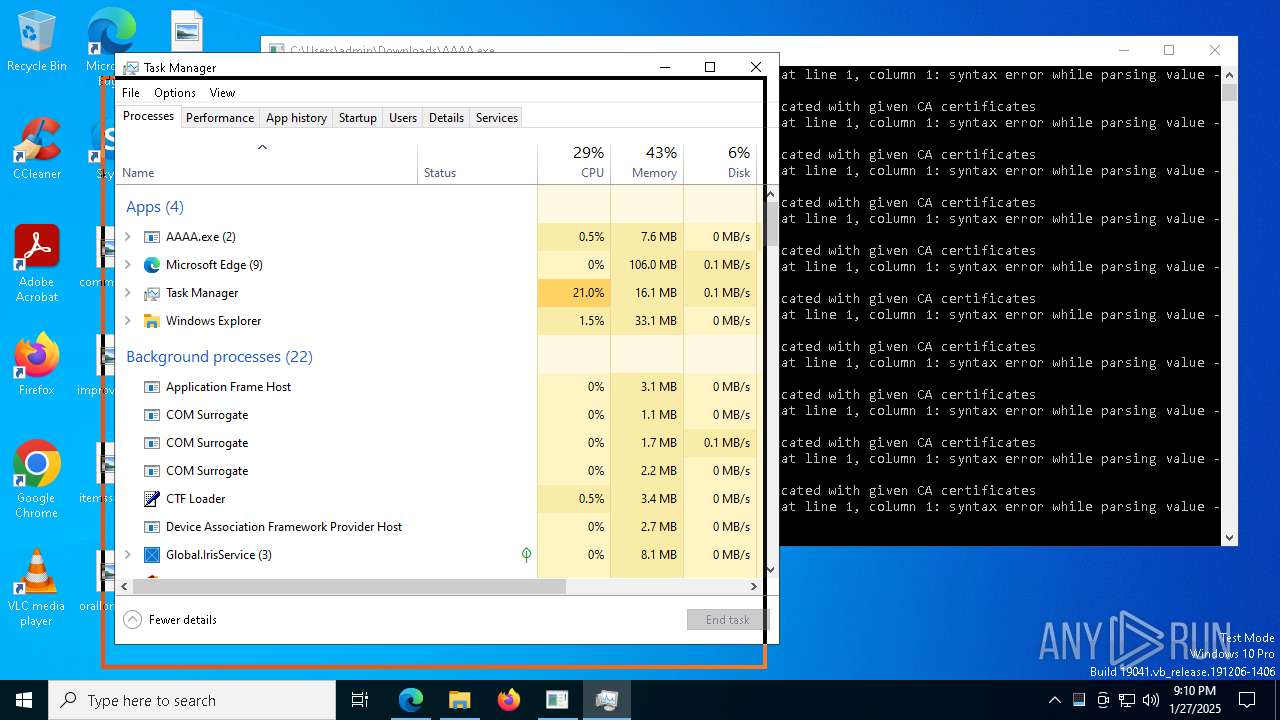
Task: Select the Adobe Acrobat desktop icon
Action: [x=36, y=264]
